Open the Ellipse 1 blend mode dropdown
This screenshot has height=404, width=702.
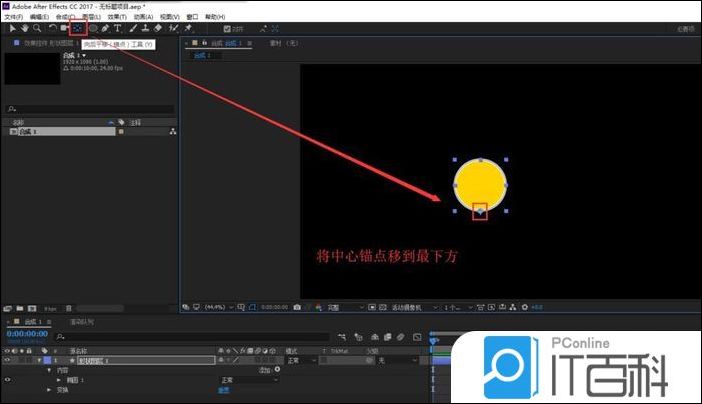pyautogui.click(x=248, y=380)
